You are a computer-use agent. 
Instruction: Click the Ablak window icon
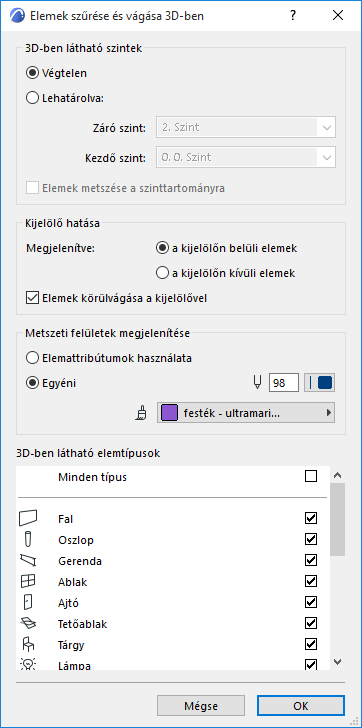[x=28, y=581]
